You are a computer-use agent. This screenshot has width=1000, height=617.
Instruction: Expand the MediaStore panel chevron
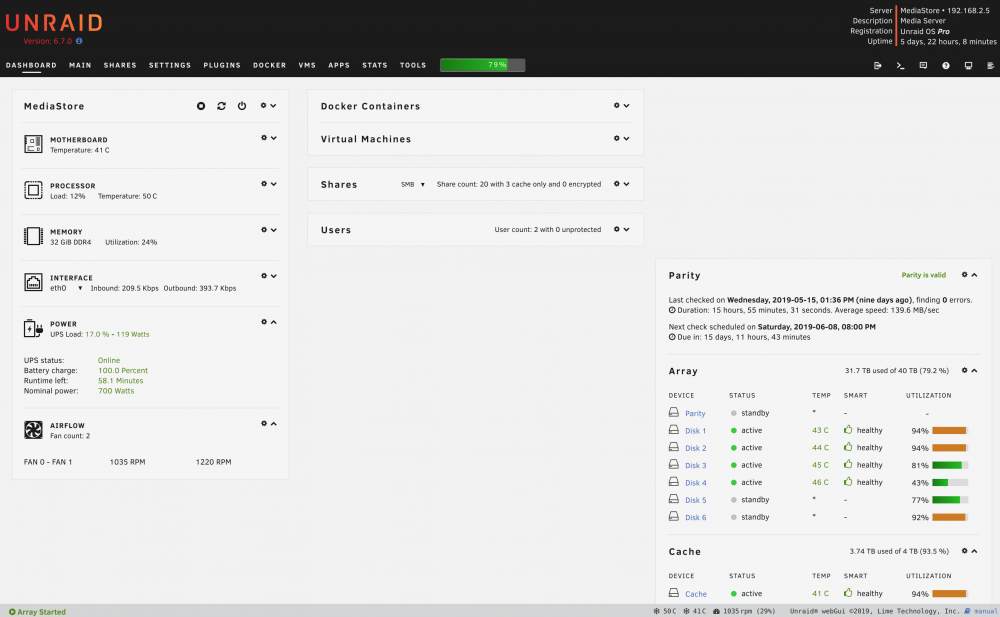(274, 106)
